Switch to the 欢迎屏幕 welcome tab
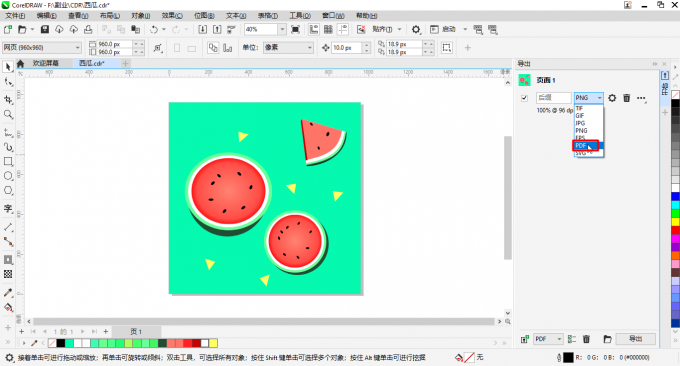The height and width of the screenshot is (366, 680). 46,63
